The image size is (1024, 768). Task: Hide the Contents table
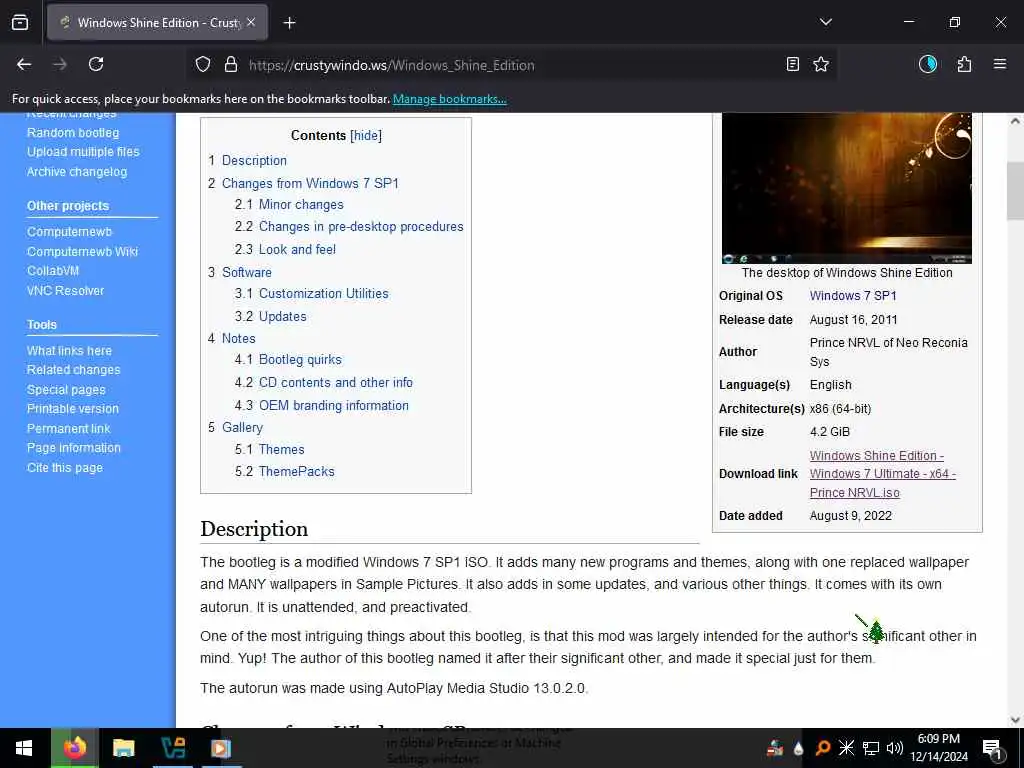coord(366,135)
